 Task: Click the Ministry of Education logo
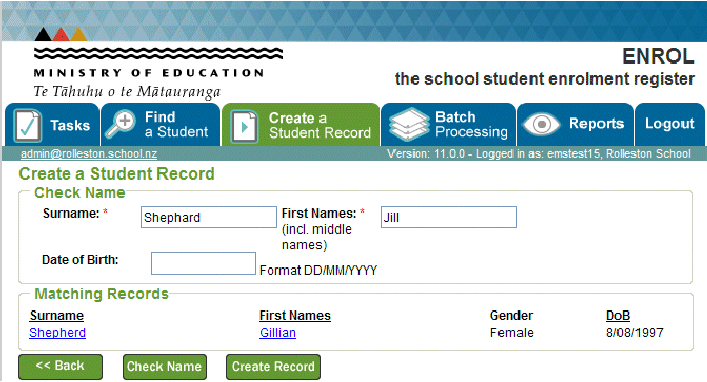tap(158, 63)
